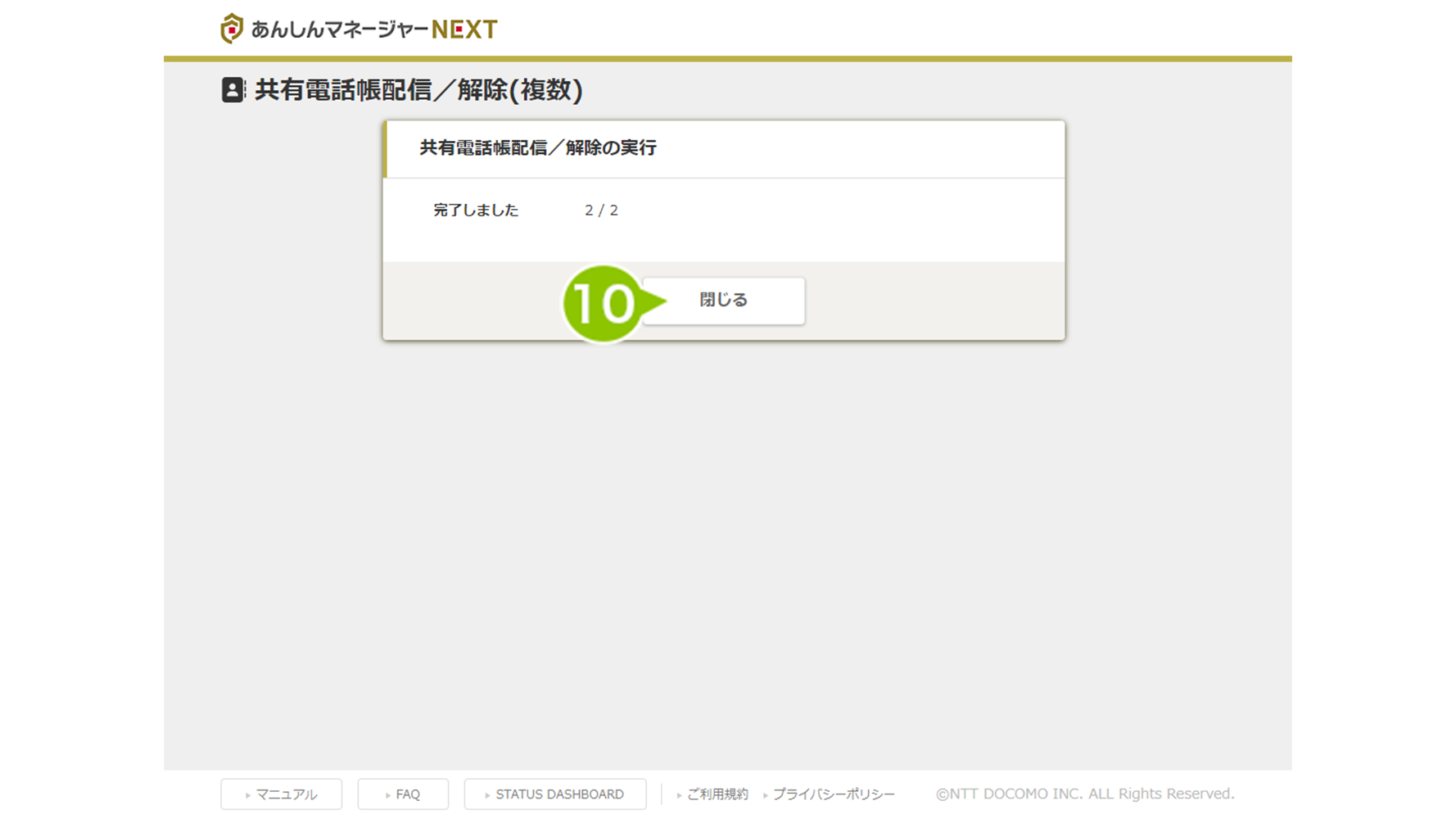Open the プライバシーポリシー link
1456x819 pixels.
(833, 794)
